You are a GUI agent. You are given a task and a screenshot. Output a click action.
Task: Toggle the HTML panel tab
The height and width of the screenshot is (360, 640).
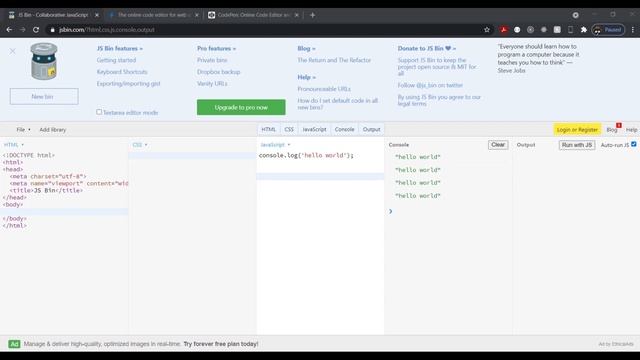[268, 129]
